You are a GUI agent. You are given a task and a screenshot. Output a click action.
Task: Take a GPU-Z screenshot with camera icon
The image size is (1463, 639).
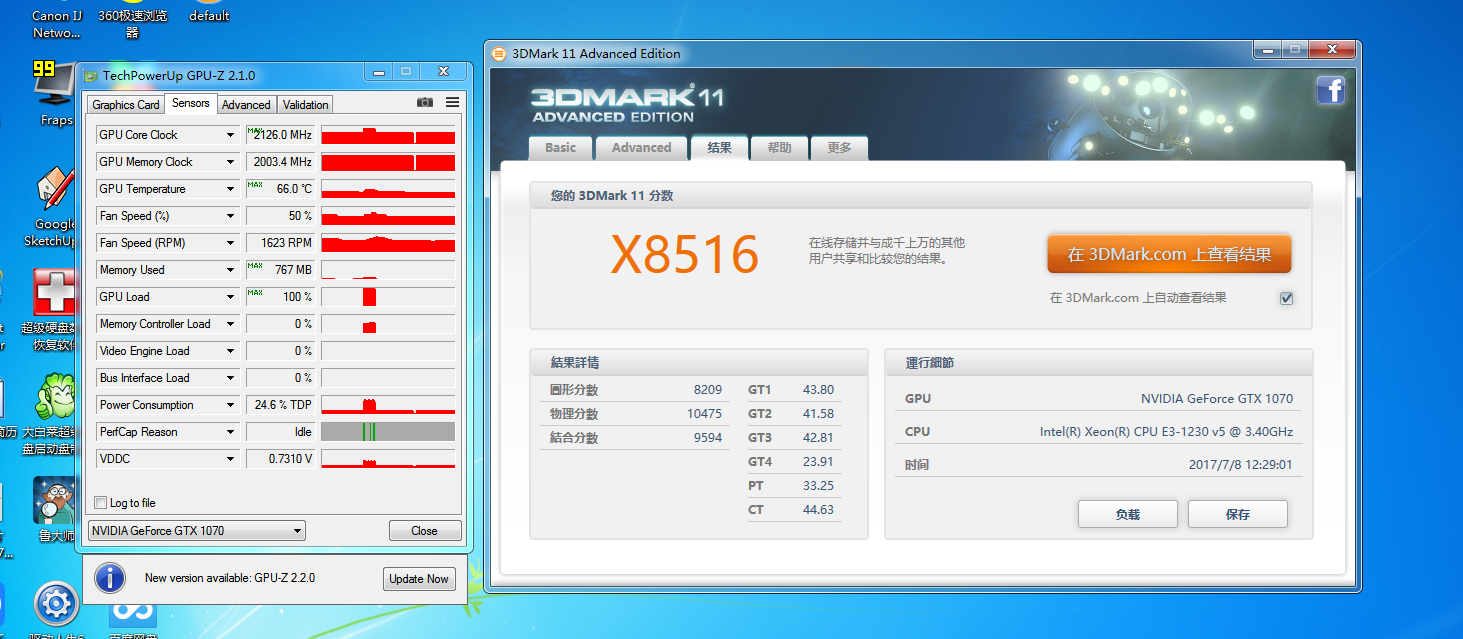click(x=425, y=103)
